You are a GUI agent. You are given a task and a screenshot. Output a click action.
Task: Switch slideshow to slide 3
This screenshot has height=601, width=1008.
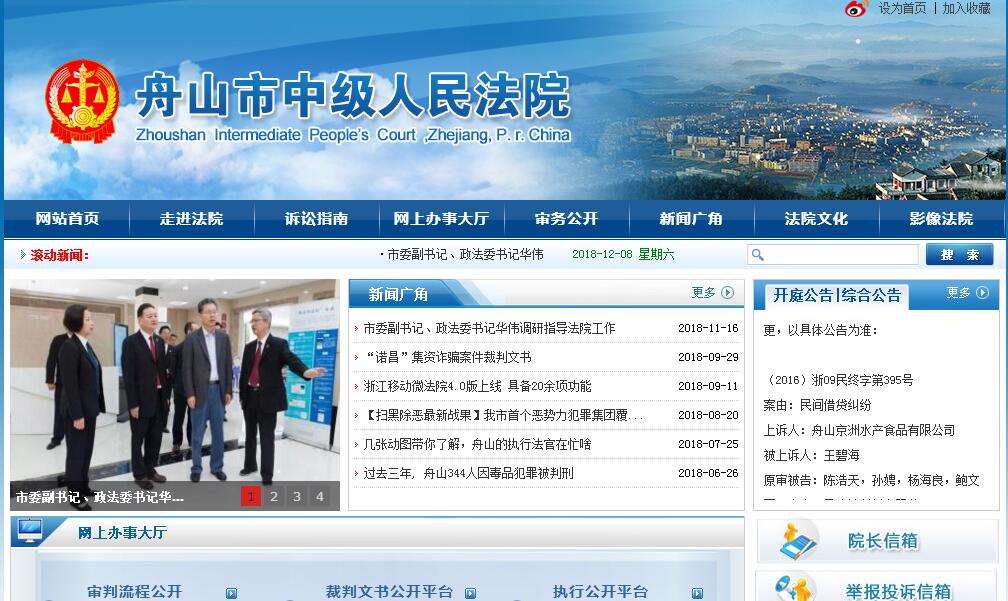coord(297,496)
